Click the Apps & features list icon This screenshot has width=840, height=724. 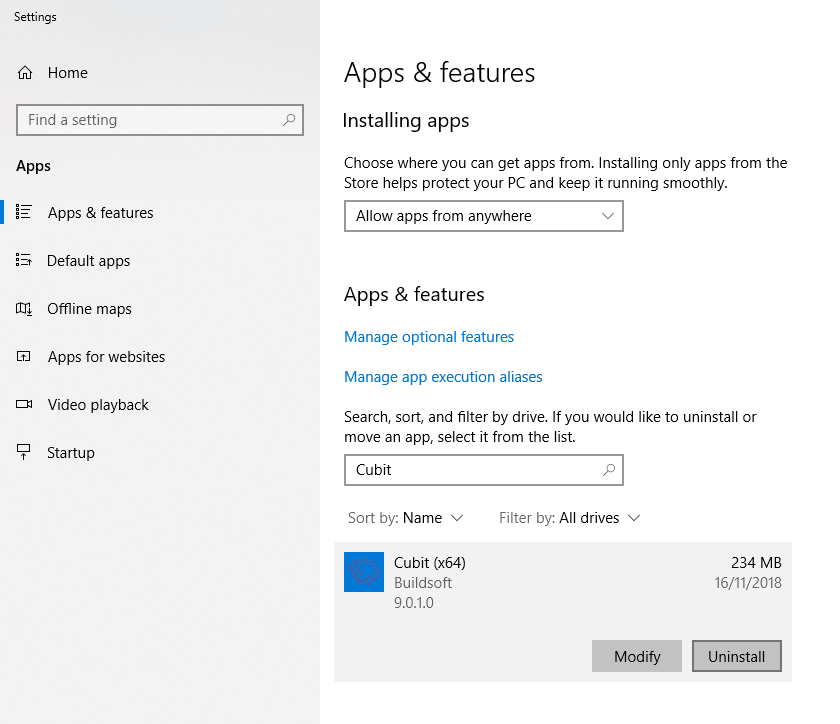(24, 213)
